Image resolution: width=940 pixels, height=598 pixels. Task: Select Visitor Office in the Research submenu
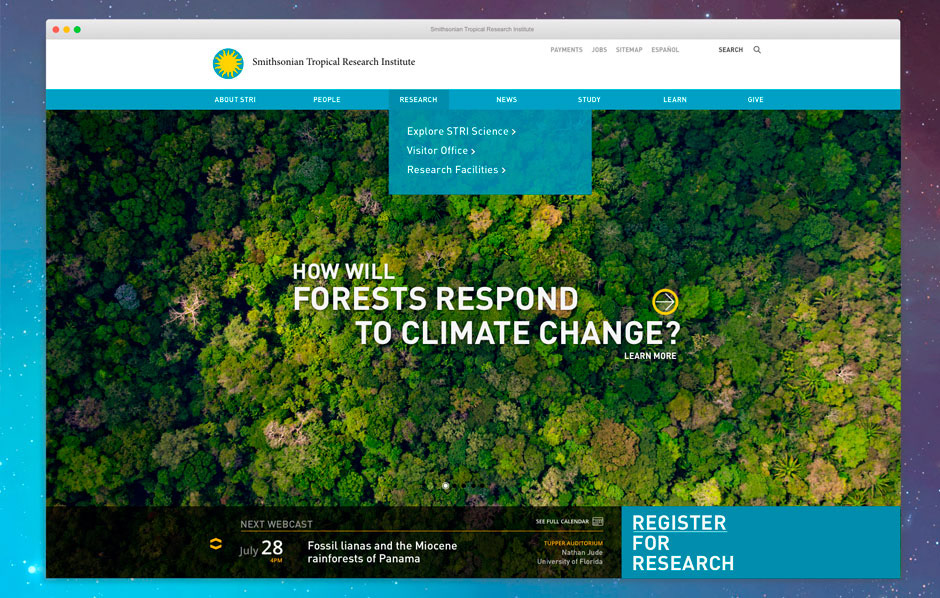point(440,151)
